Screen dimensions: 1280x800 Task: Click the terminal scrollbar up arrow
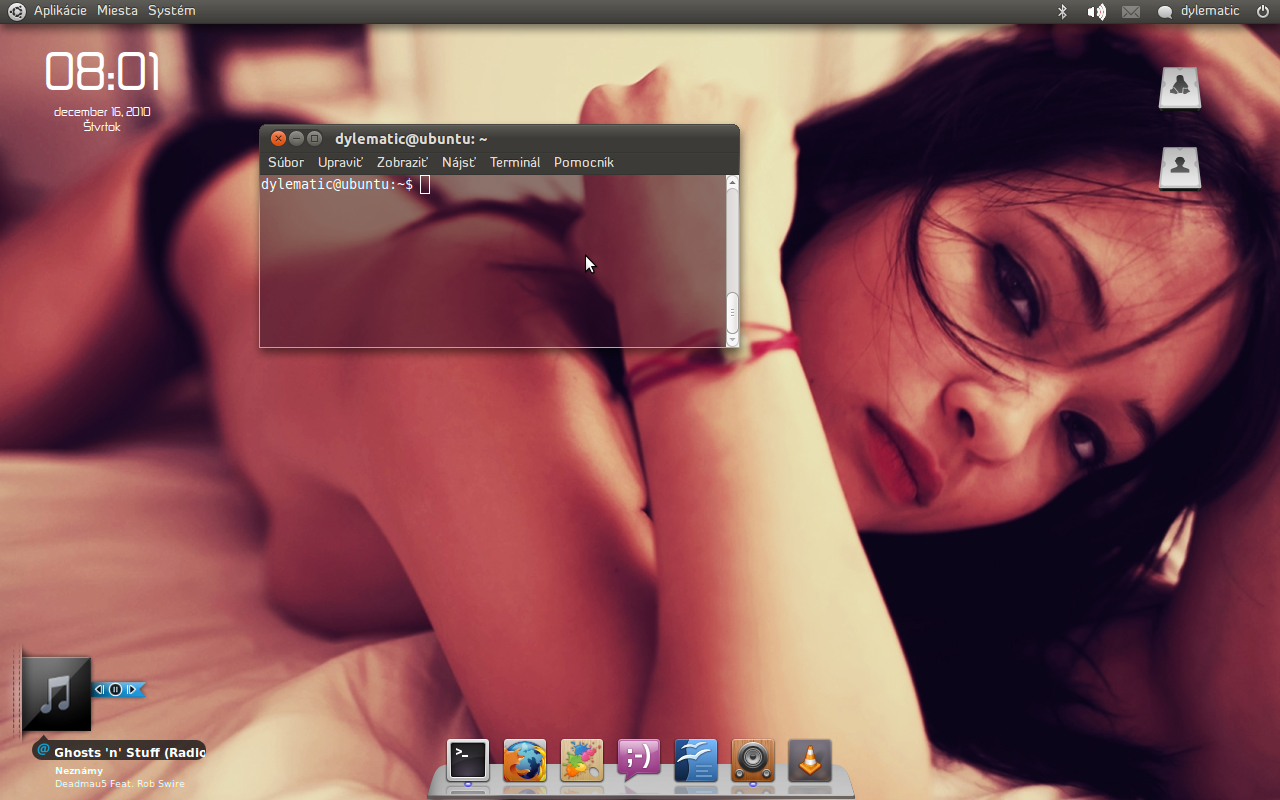[732, 182]
